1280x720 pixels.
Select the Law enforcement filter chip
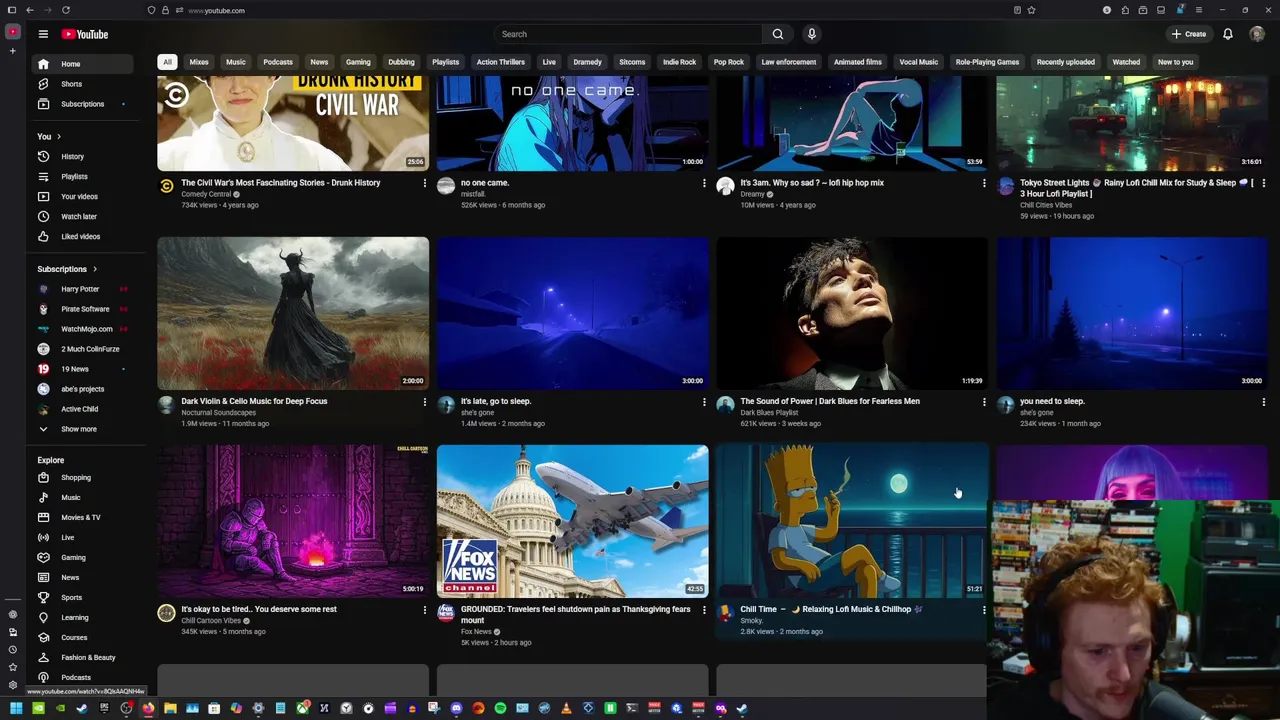tap(789, 62)
